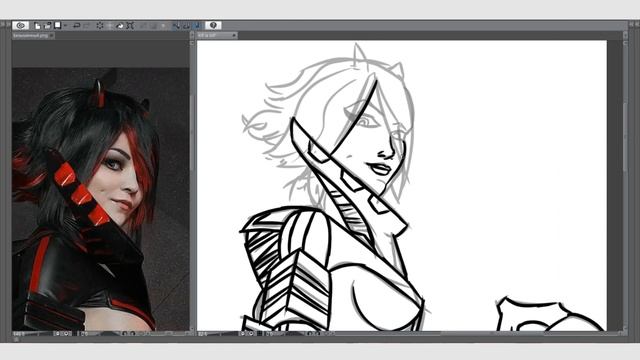Activate the Scale/Rotate transform icon

[x=130, y=25]
